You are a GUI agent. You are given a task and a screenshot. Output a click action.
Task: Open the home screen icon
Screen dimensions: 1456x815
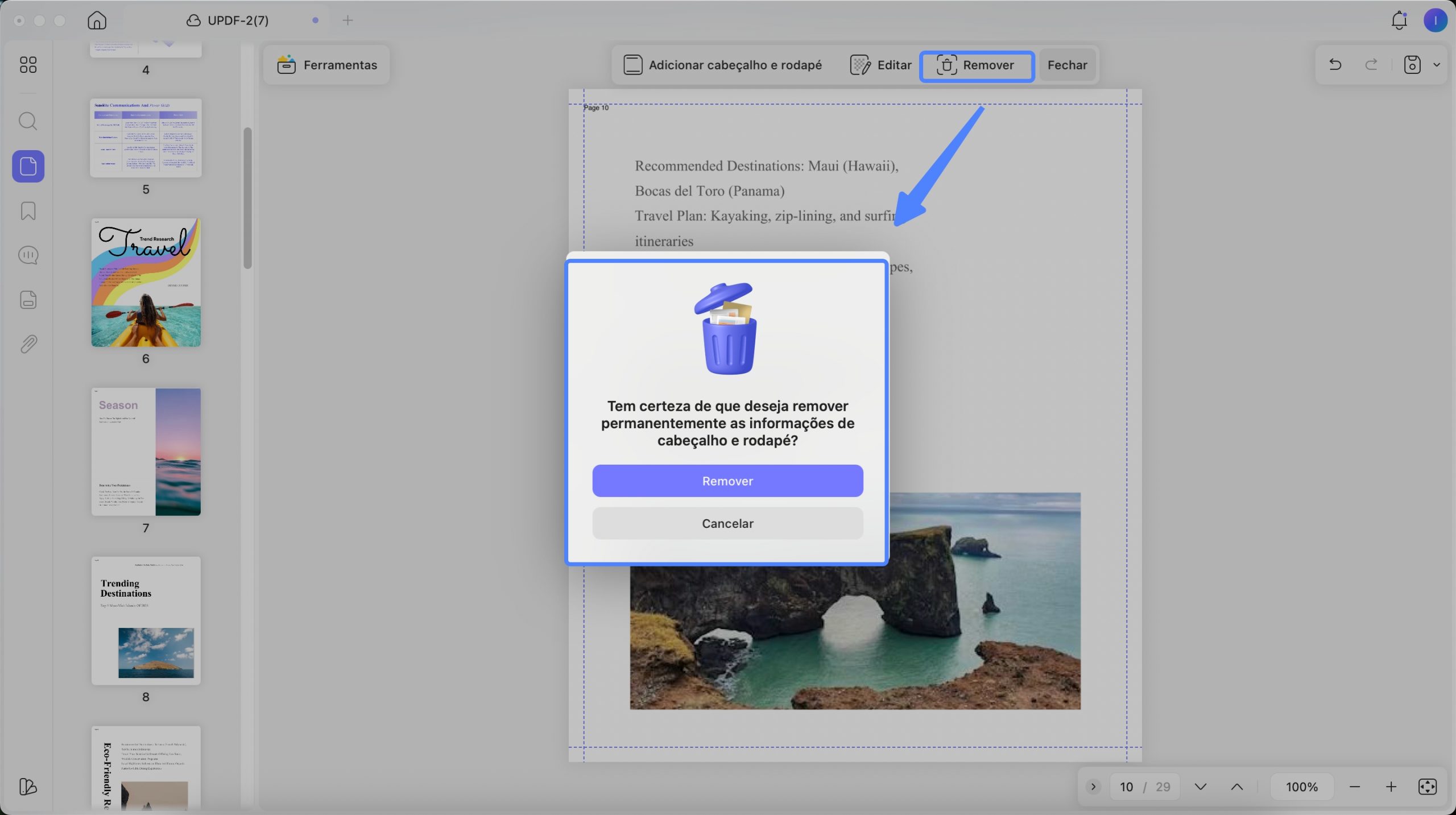[x=97, y=20]
